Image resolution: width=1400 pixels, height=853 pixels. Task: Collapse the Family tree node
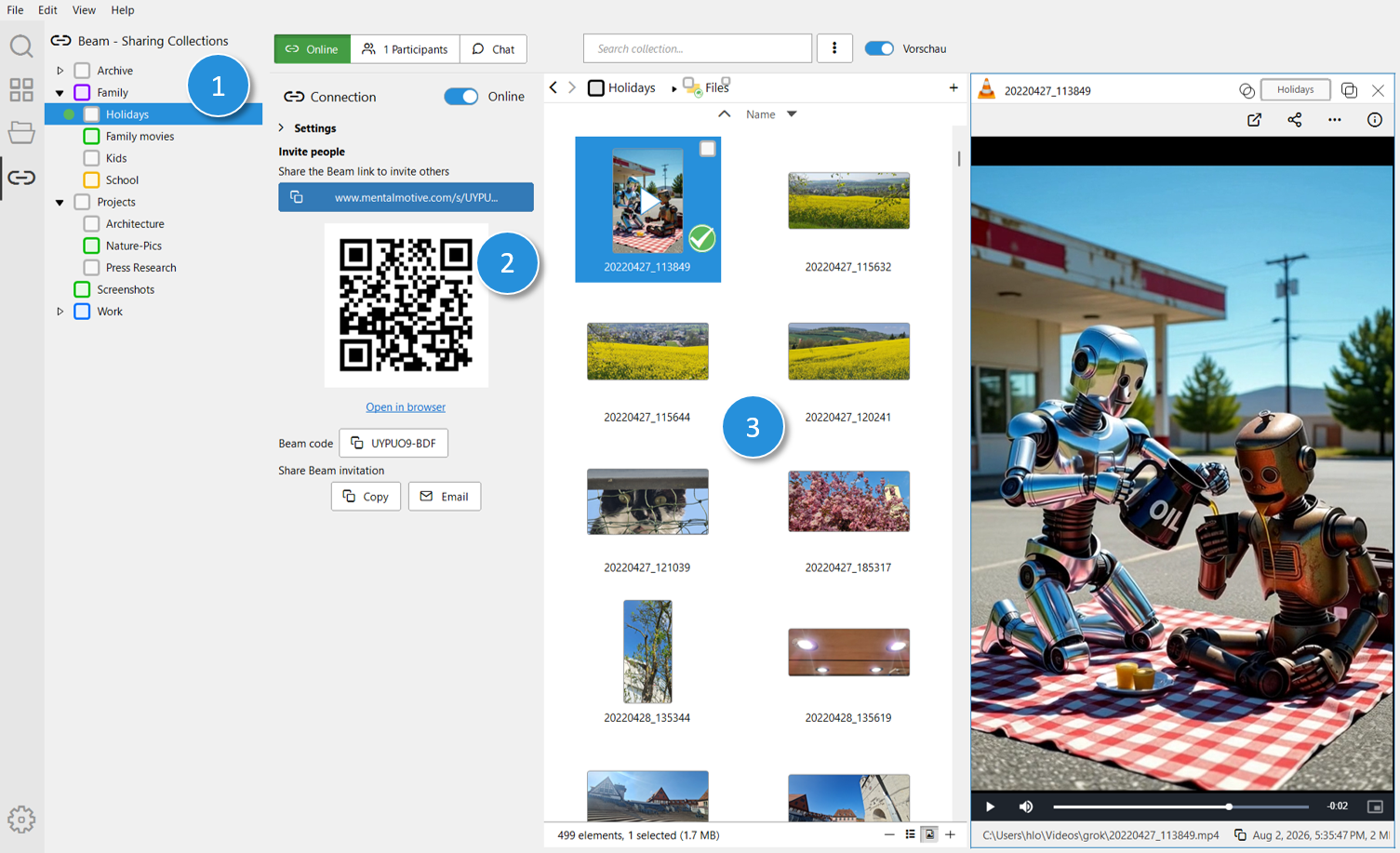coord(60,93)
